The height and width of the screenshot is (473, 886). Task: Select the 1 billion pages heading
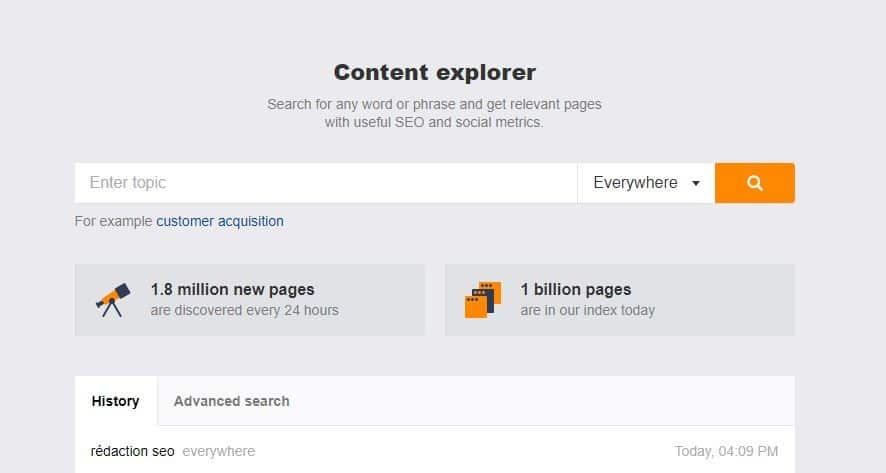576,289
